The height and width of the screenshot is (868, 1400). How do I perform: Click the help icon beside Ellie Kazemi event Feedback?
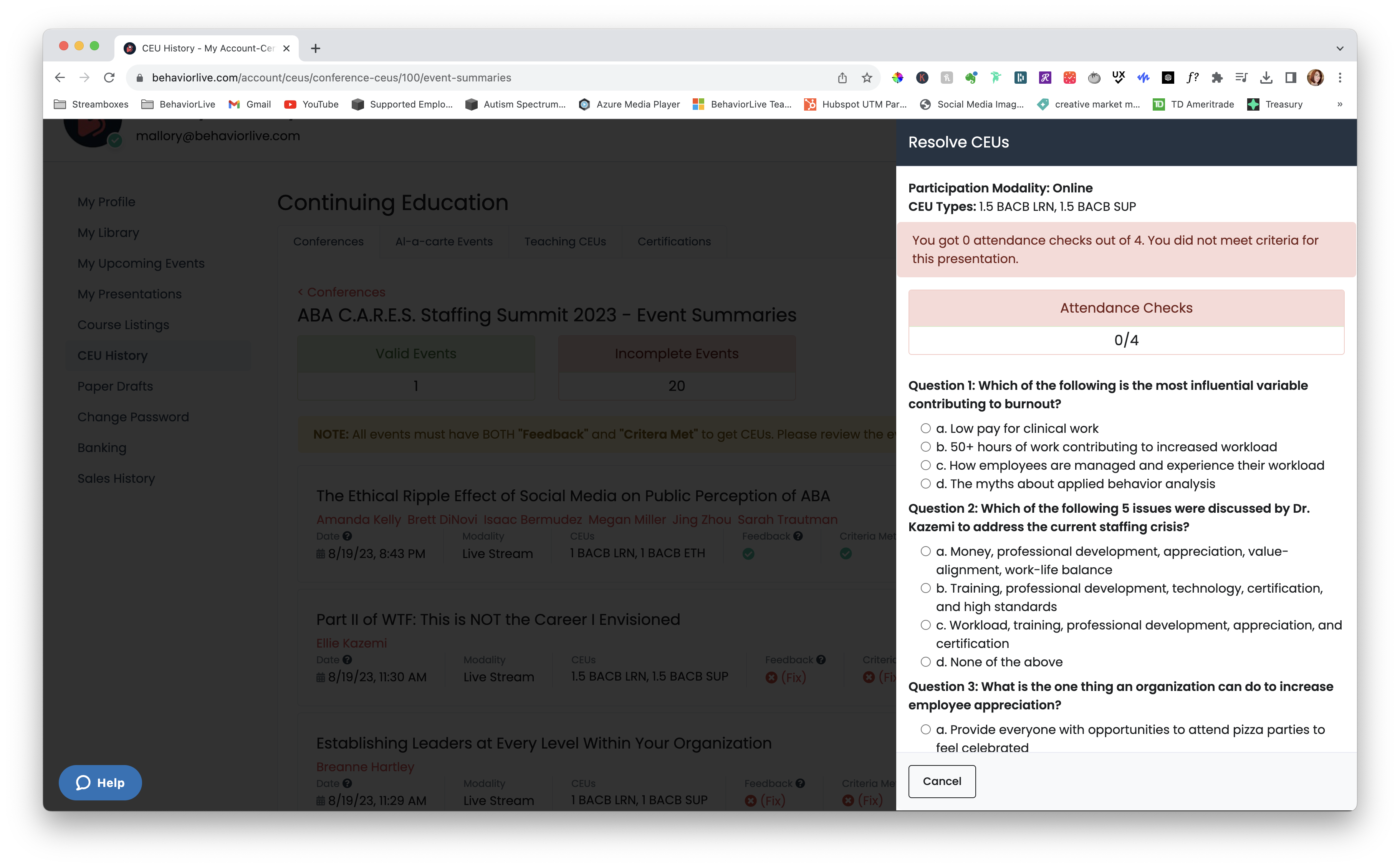[821, 659]
